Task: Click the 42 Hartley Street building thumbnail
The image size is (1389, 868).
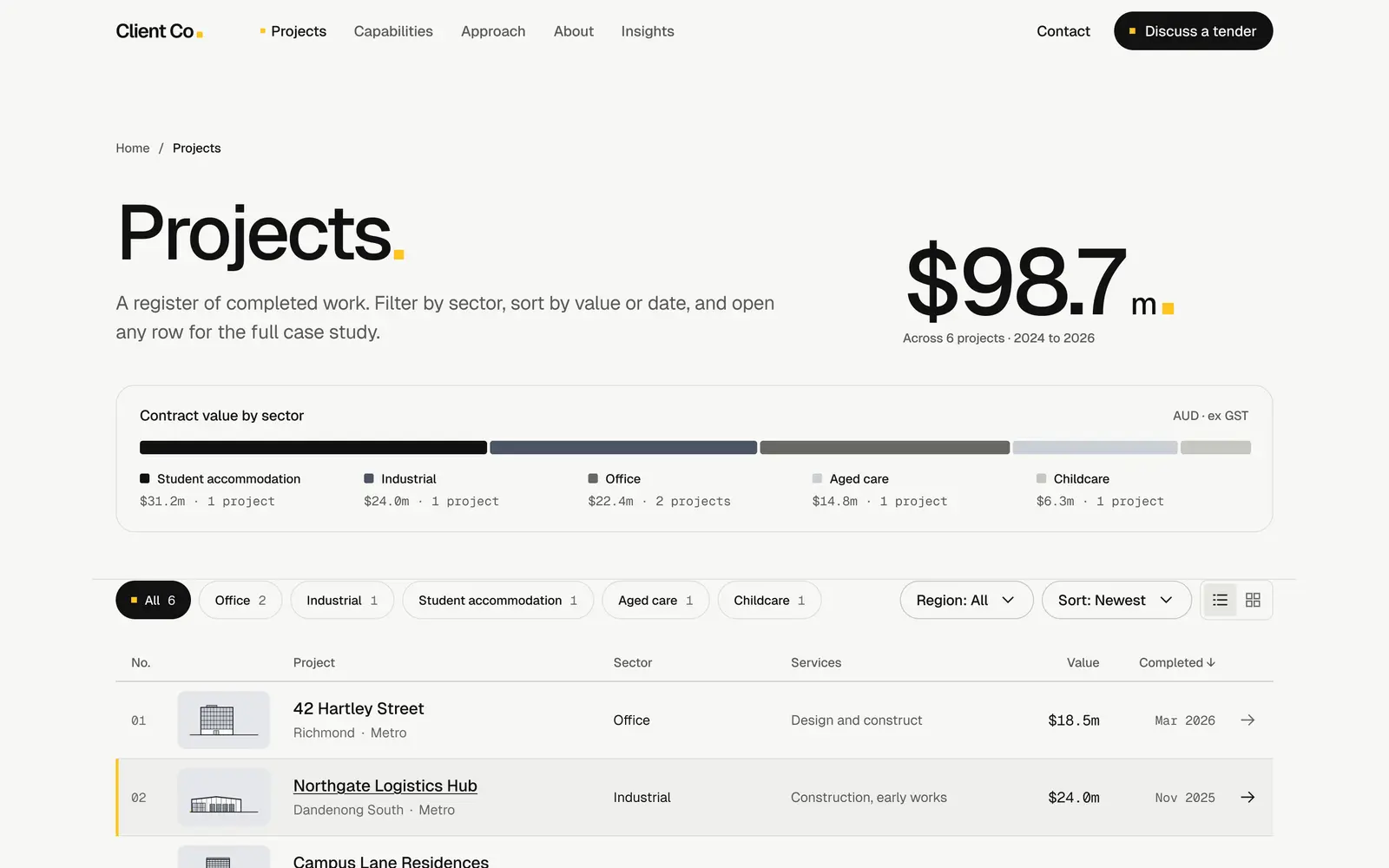Action: [224, 720]
